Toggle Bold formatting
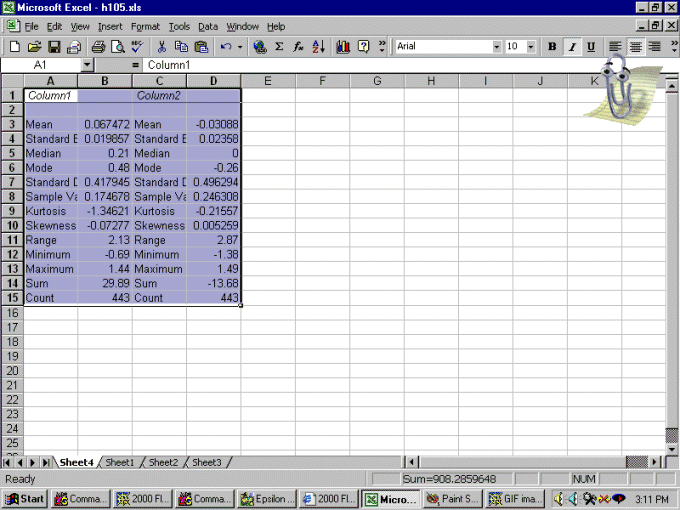This screenshot has width=680, height=510. coord(552,47)
